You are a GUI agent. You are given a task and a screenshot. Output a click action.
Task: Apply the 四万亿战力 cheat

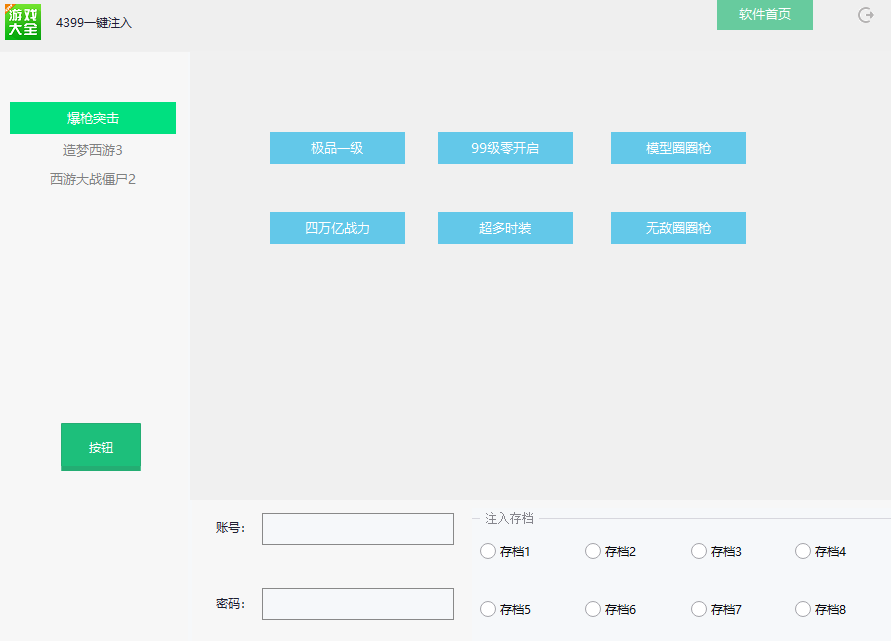tap(337, 227)
